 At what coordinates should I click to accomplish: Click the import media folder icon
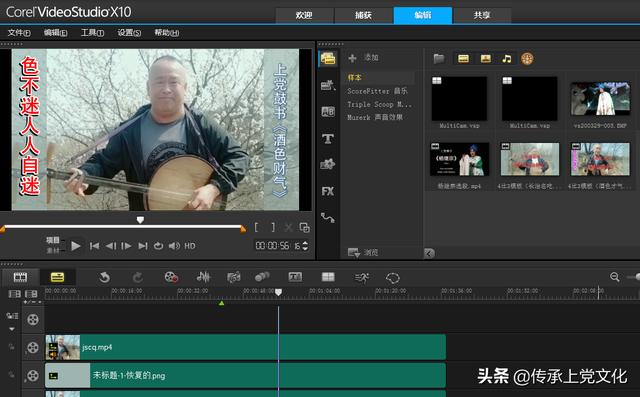439,59
